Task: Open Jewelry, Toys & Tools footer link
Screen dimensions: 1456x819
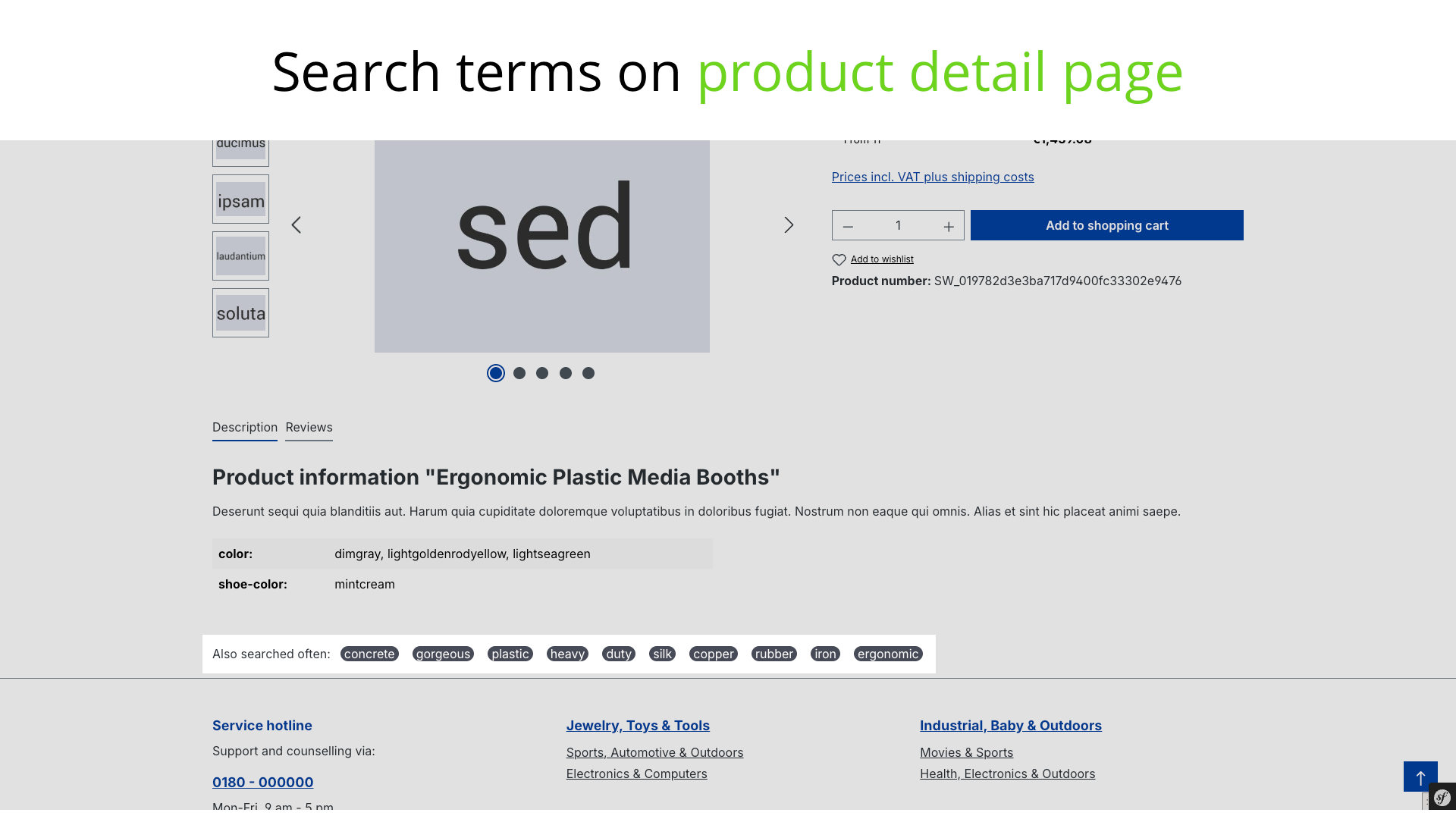Action: tap(638, 726)
